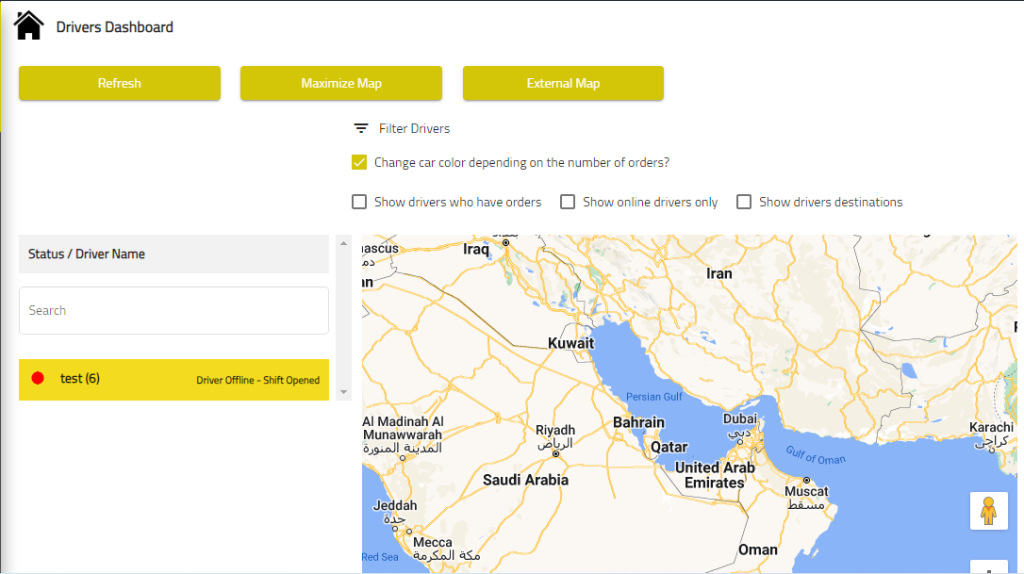The width and height of the screenshot is (1024, 574).
Task: Click the map zoom control button
Action: (x=989, y=567)
